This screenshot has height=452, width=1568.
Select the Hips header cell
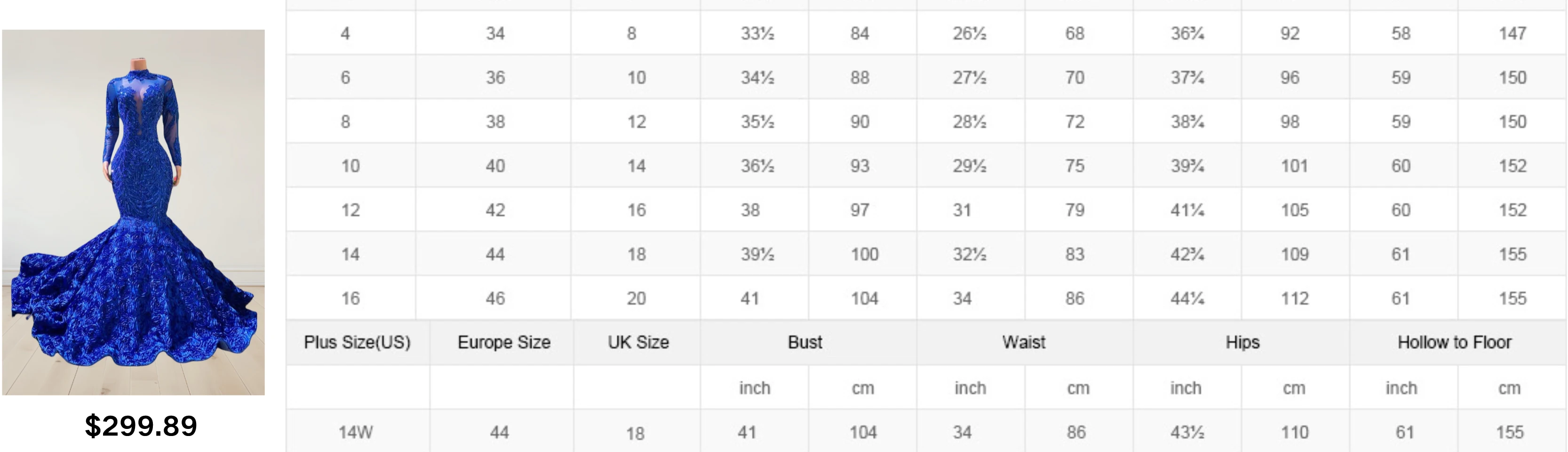(x=1242, y=342)
